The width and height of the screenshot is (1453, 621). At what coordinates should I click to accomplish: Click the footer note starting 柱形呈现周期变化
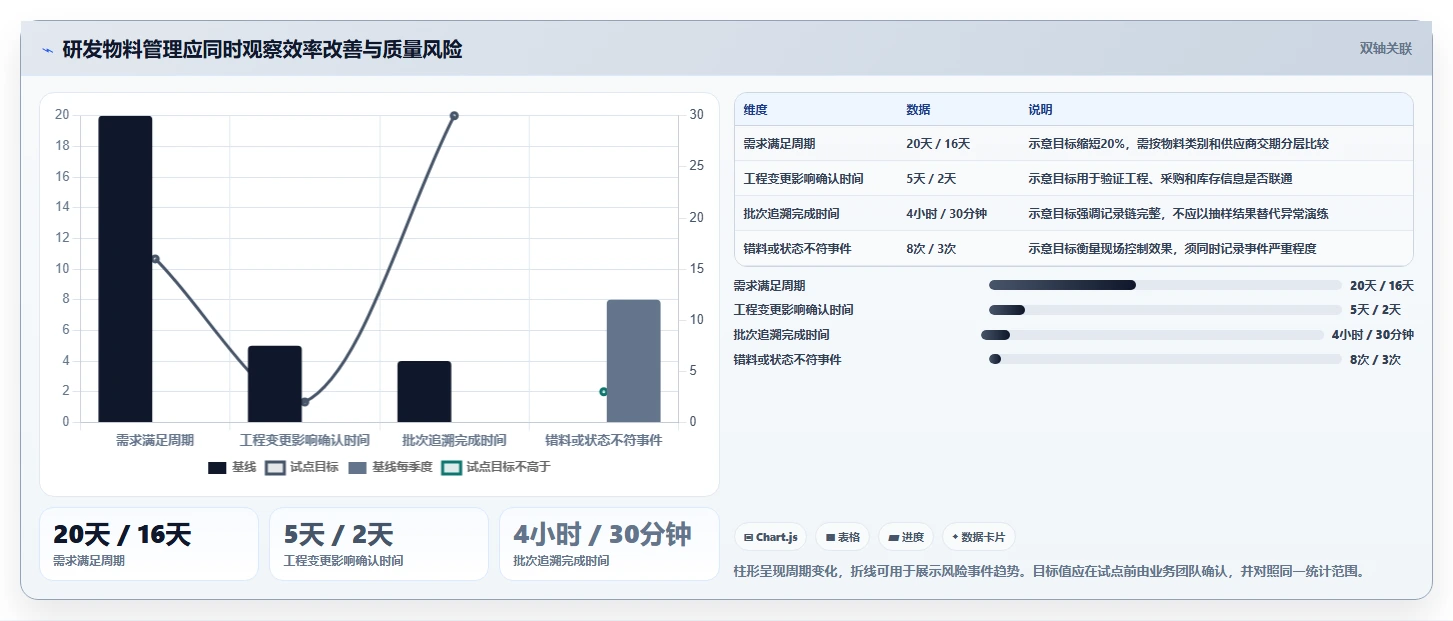(1049, 571)
